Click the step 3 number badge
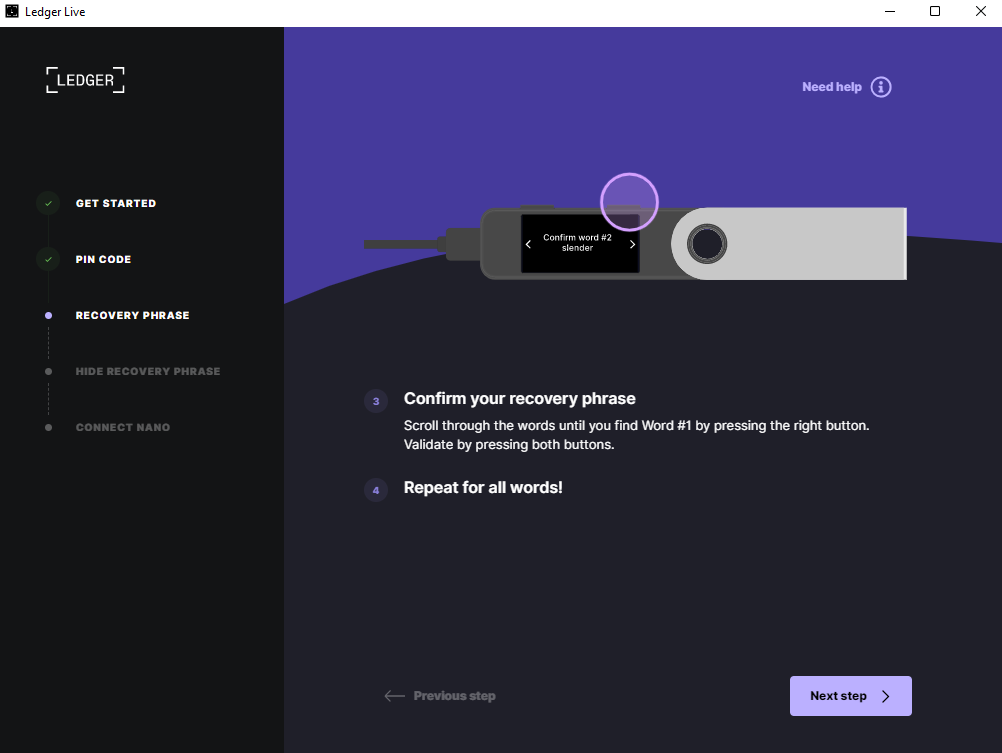This screenshot has width=1002, height=753. (x=376, y=401)
